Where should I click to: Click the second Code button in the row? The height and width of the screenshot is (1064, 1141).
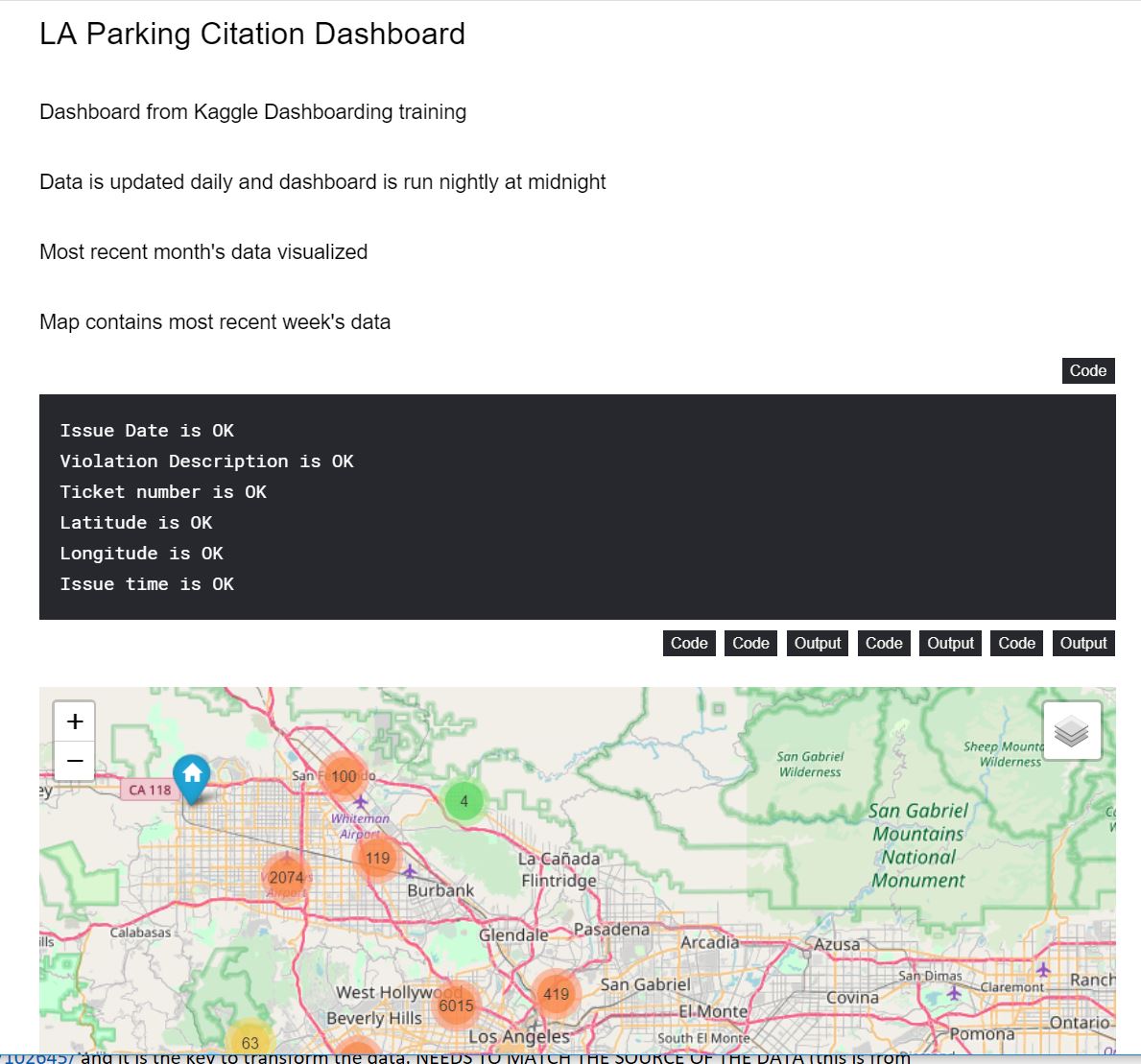(x=750, y=644)
